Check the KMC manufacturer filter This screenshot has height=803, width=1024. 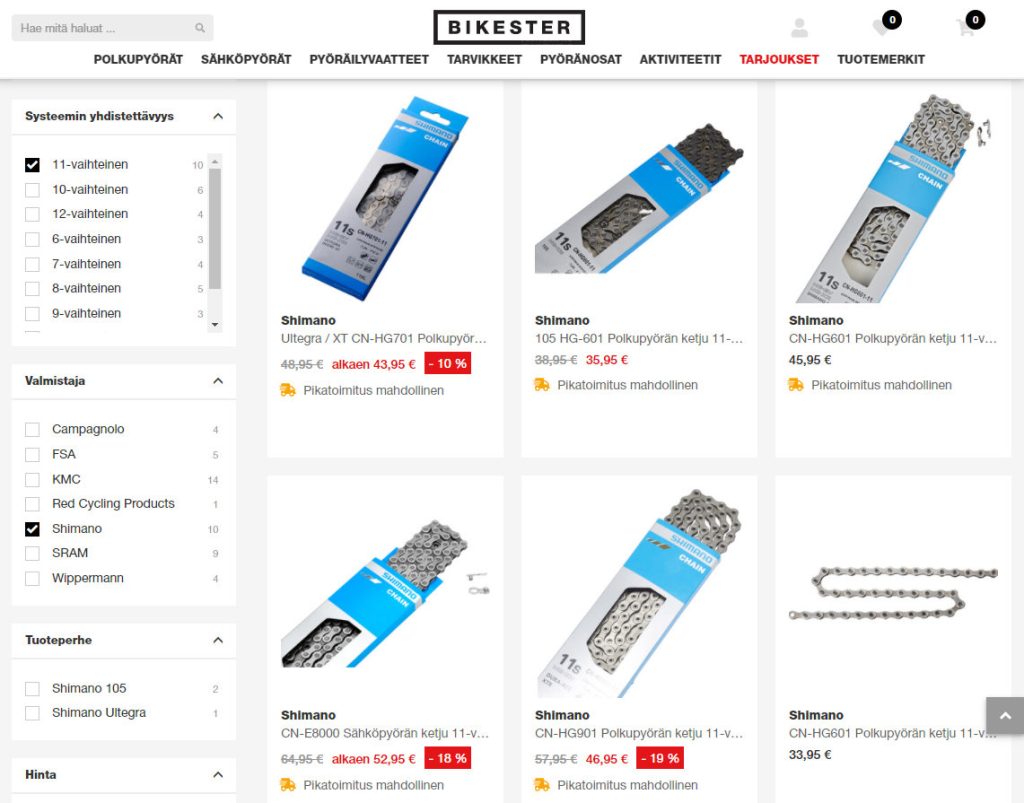pyautogui.click(x=32, y=479)
